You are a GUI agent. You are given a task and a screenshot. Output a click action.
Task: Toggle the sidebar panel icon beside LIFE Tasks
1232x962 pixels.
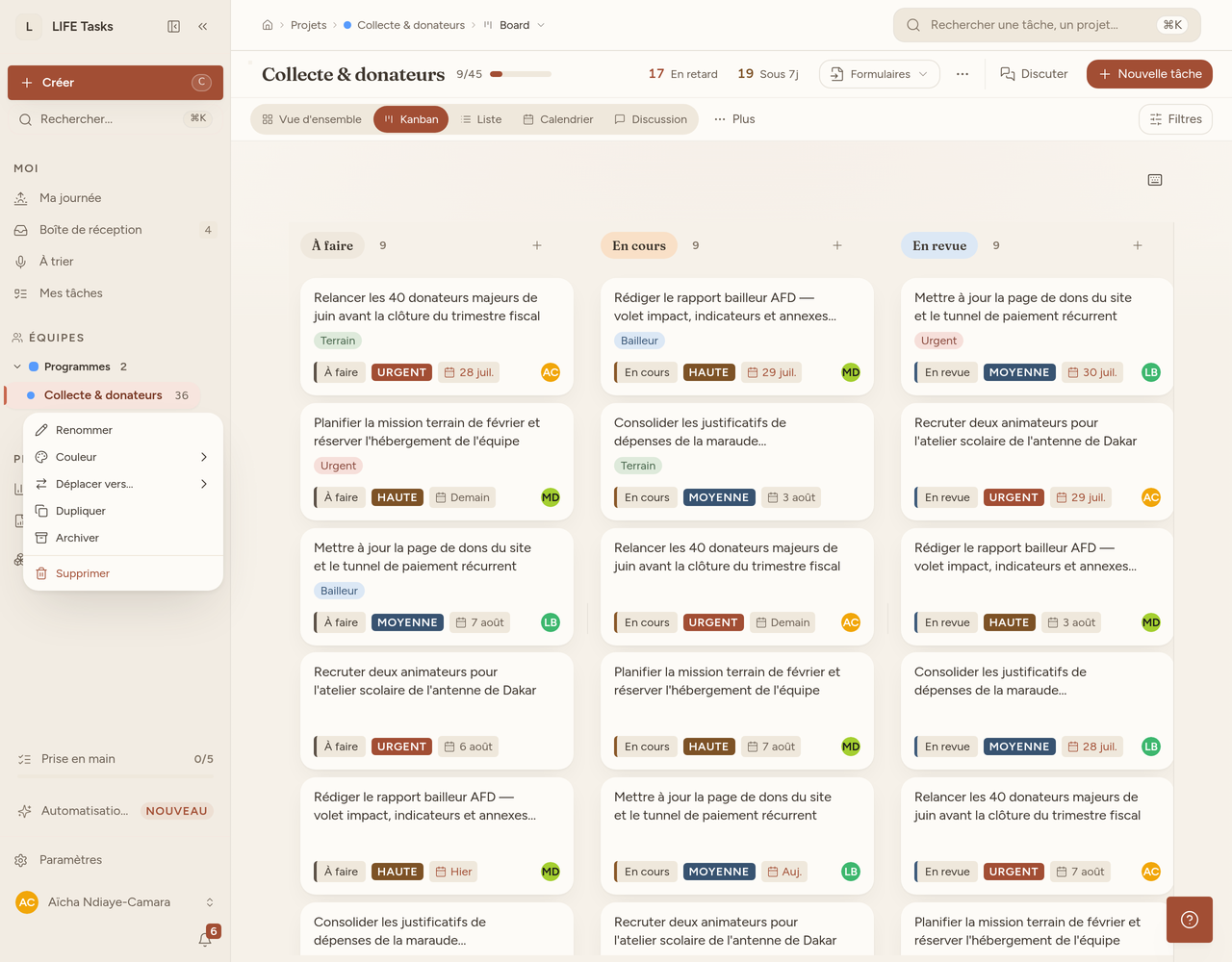coord(174,26)
